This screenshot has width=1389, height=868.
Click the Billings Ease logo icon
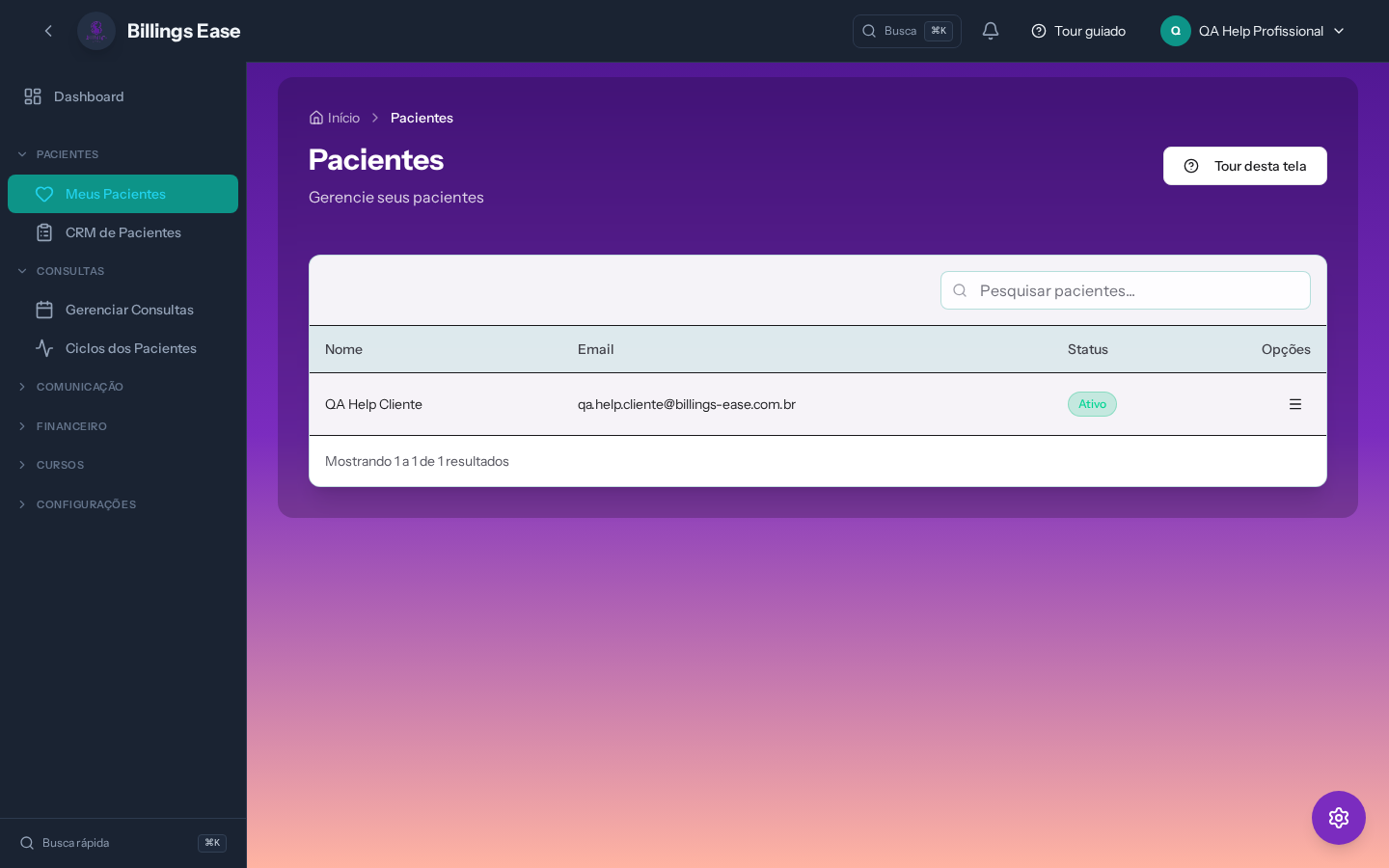tap(96, 31)
